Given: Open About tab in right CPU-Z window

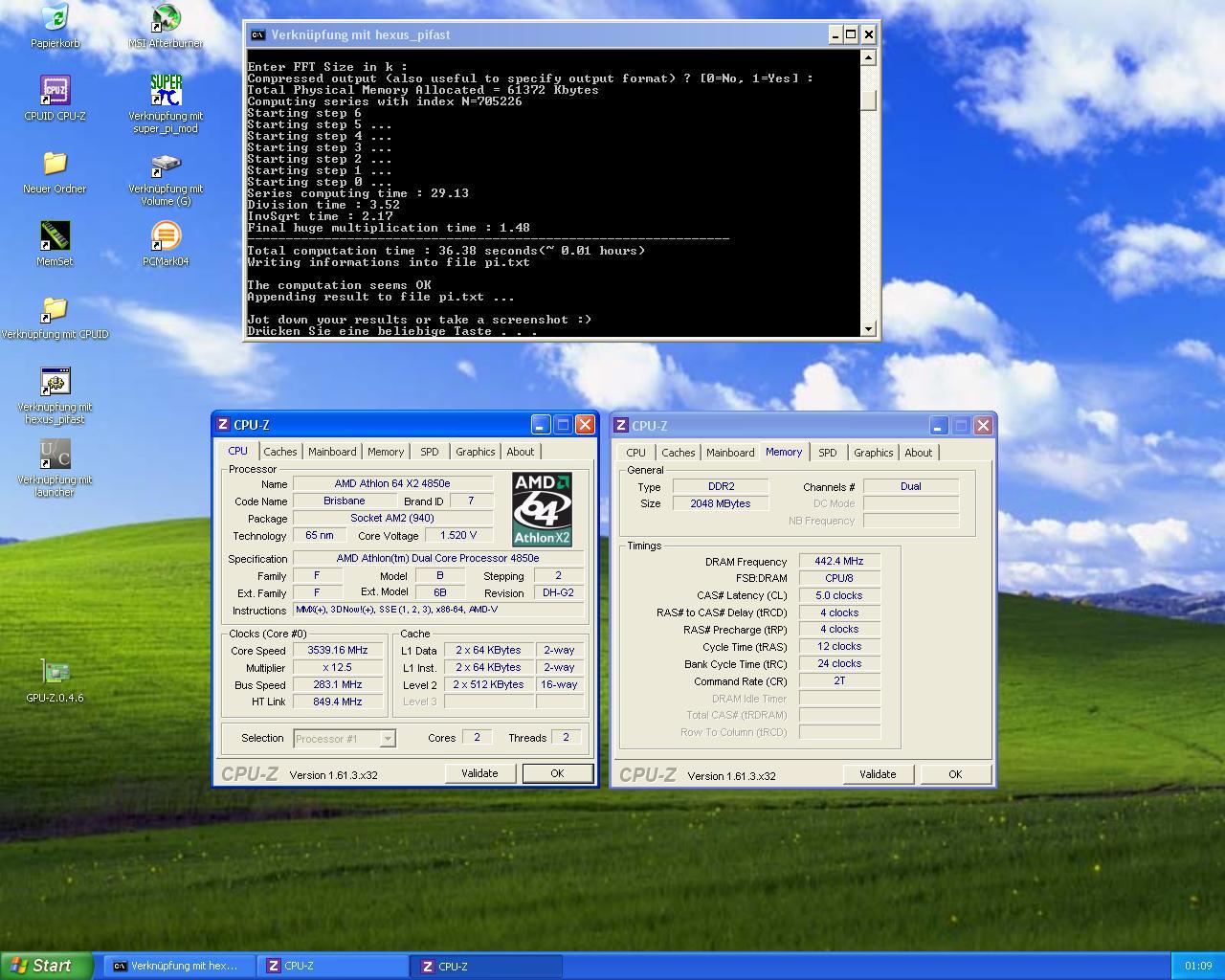Looking at the screenshot, I should (x=919, y=453).
